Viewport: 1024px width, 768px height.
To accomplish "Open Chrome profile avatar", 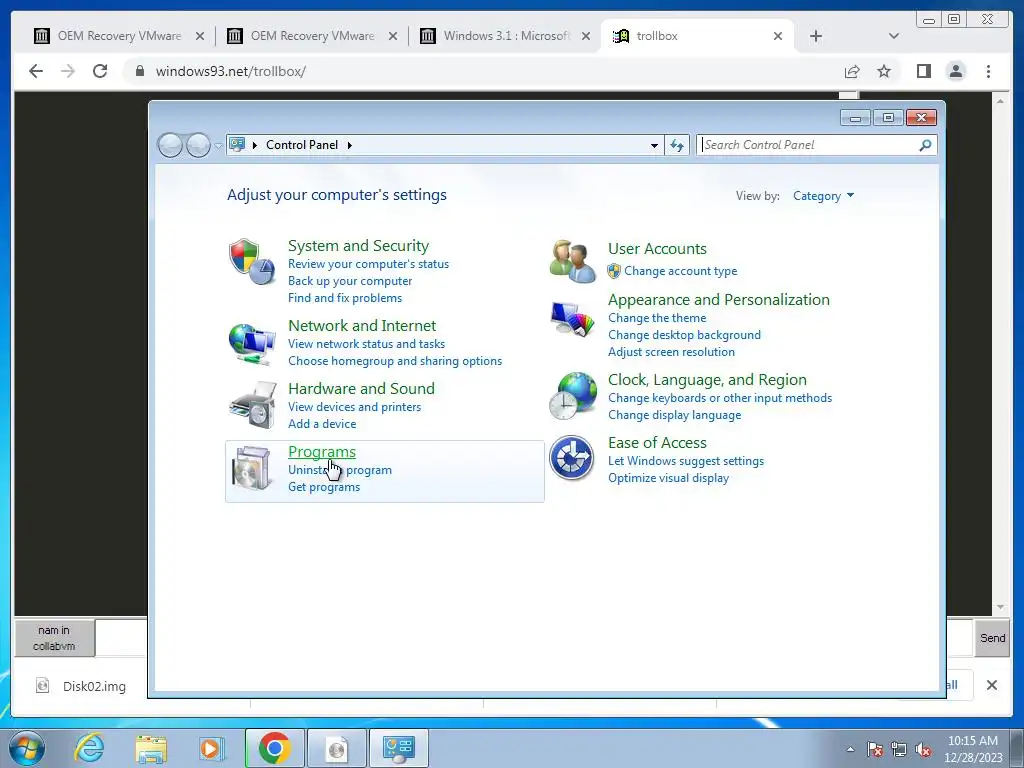I will (955, 71).
